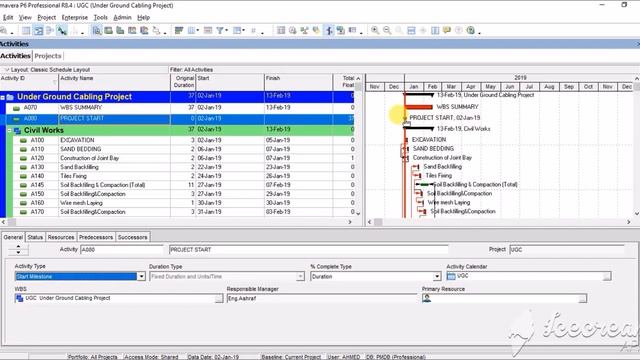Click the horizontal split window icon after zoom tools
Screen dimensions: 640x360
point(411,31)
